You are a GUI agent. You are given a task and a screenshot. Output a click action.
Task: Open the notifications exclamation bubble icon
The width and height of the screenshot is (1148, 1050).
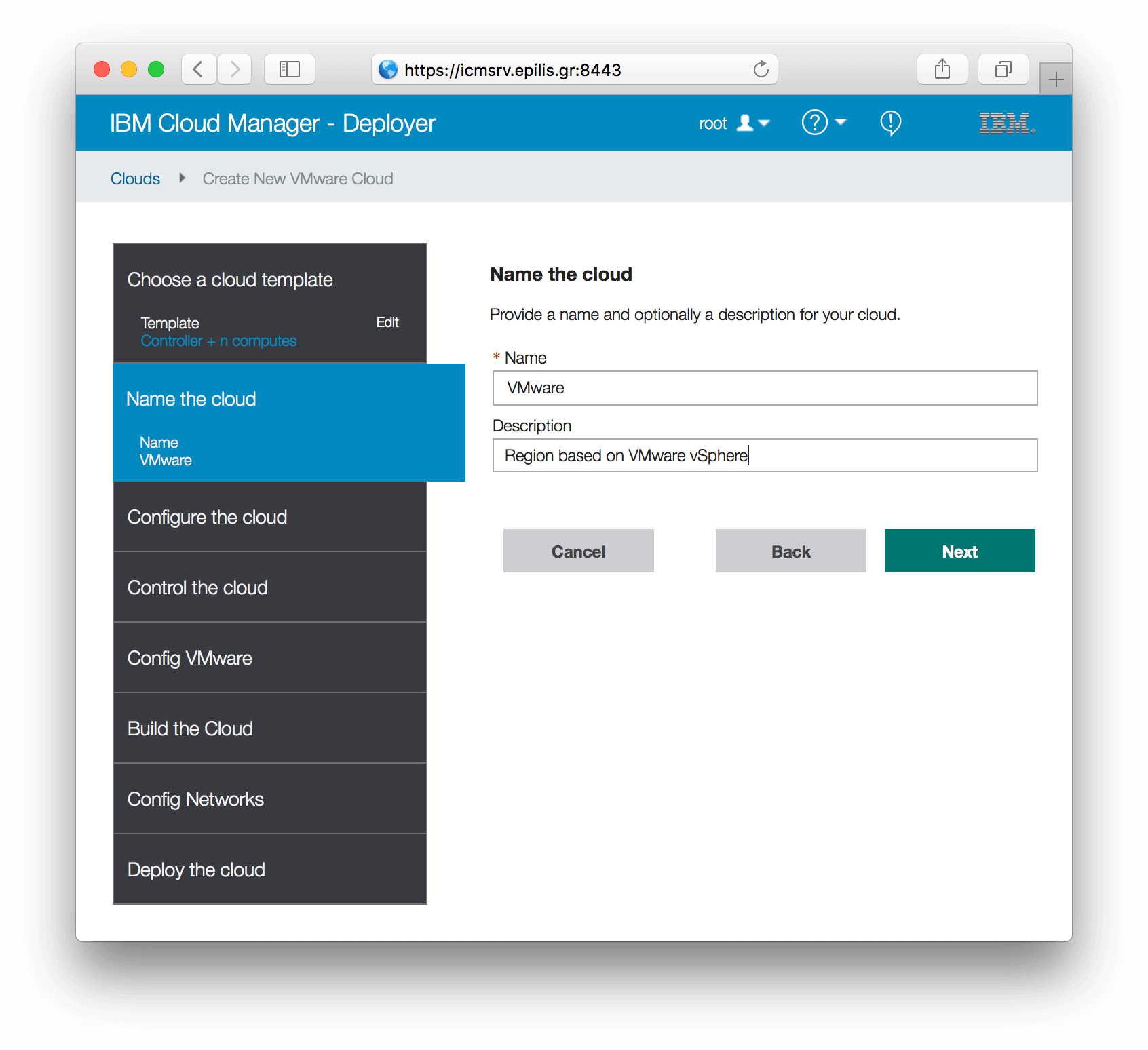click(890, 123)
